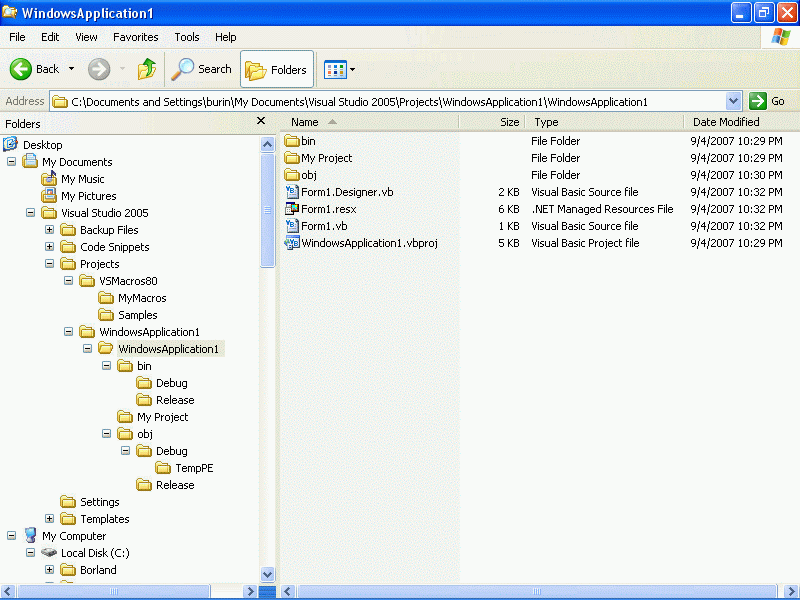The height and width of the screenshot is (600, 800).
Task: Collapse the Visual Studio 2005 node
Action: 31,213
